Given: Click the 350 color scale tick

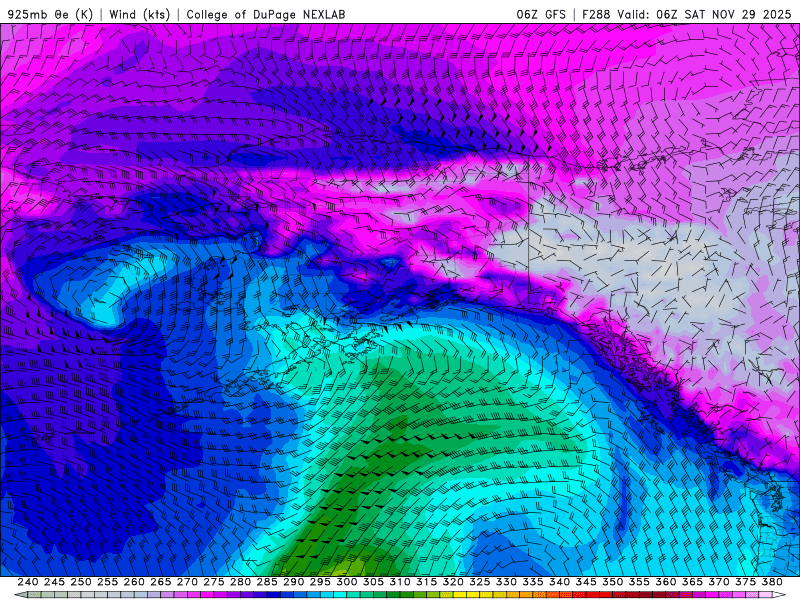Looking at the screenshot, I should (612, 582).
